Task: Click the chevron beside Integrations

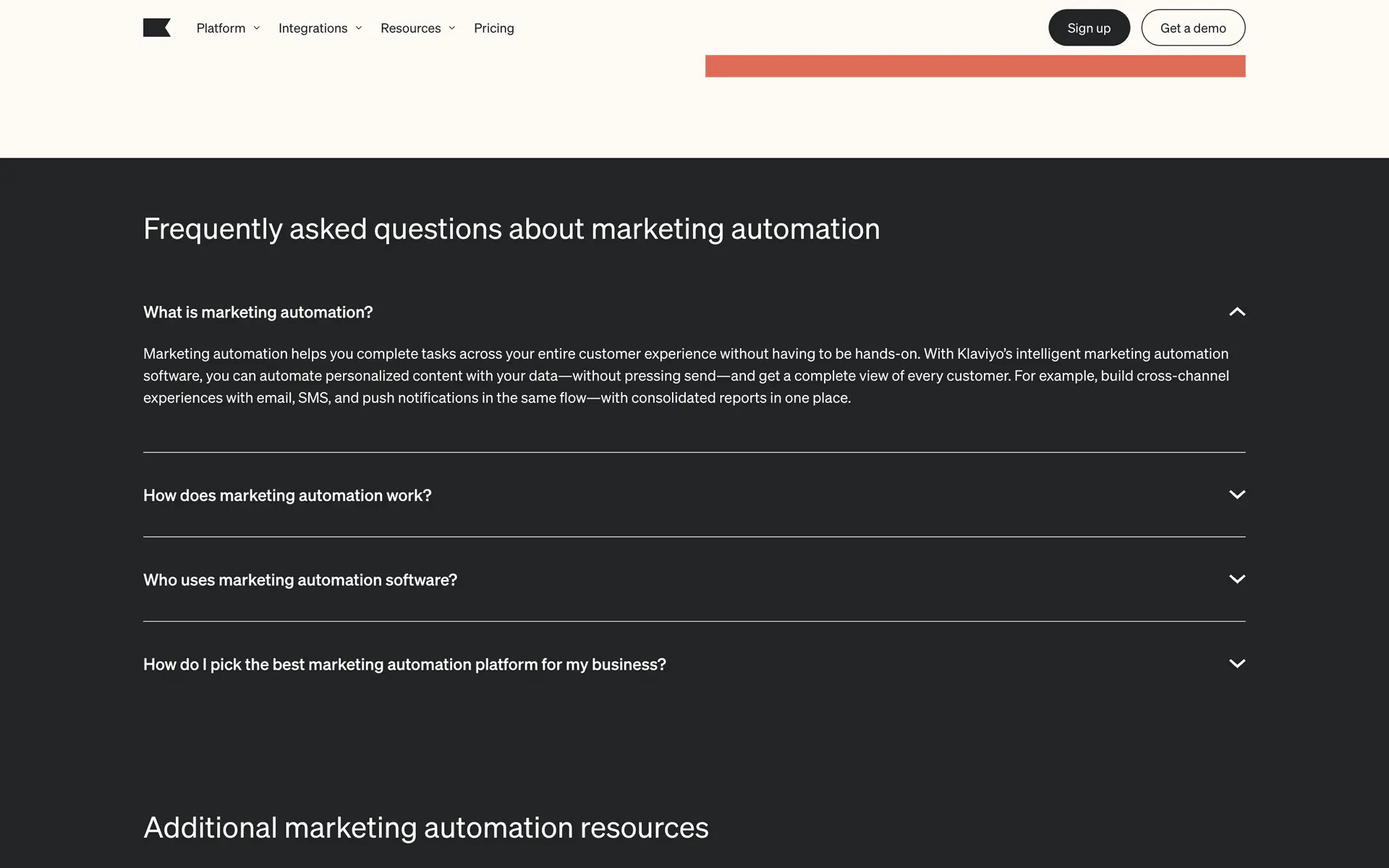Action: 359,28
